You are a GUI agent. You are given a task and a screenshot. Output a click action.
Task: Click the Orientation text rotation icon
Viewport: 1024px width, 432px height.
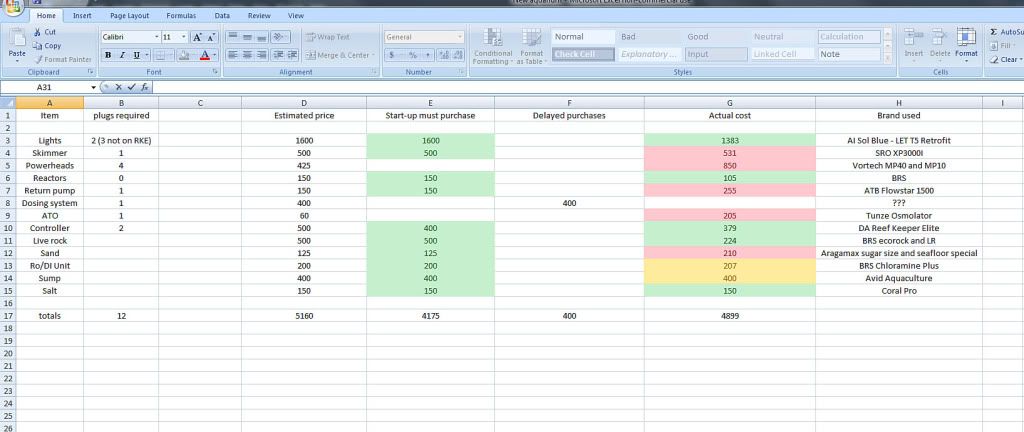tap(278, 37)
